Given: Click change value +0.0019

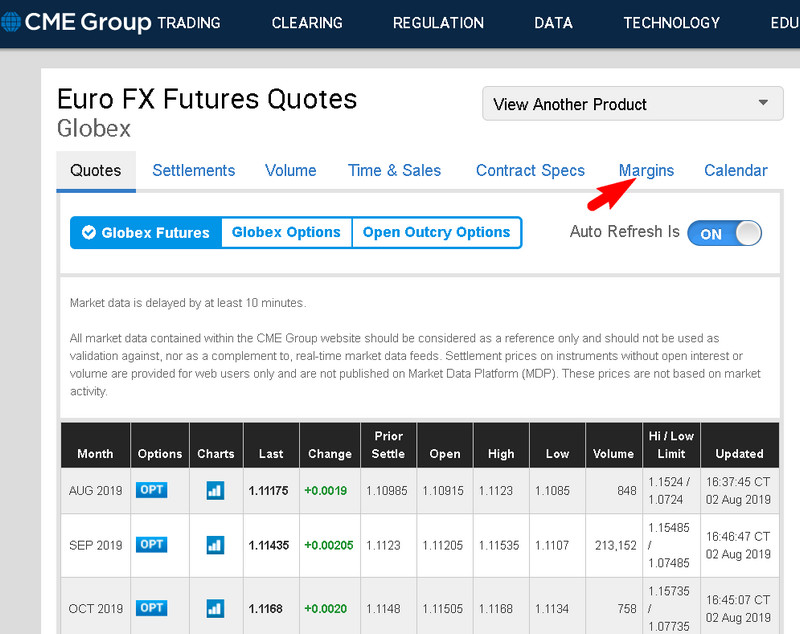Looking at the screenshot, I should [326, 491].
